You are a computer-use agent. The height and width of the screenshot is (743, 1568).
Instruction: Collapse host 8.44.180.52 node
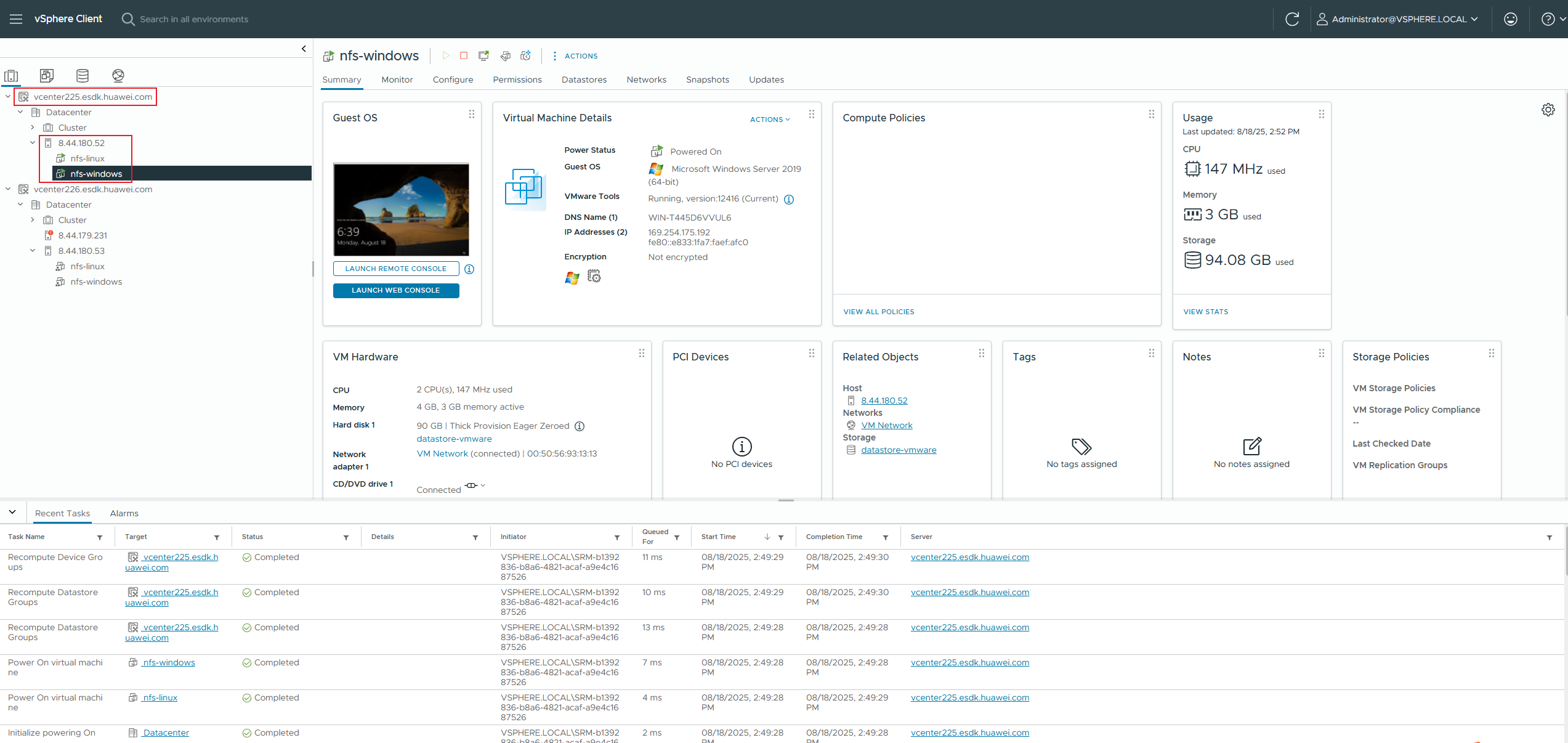(x=33, y=143)
